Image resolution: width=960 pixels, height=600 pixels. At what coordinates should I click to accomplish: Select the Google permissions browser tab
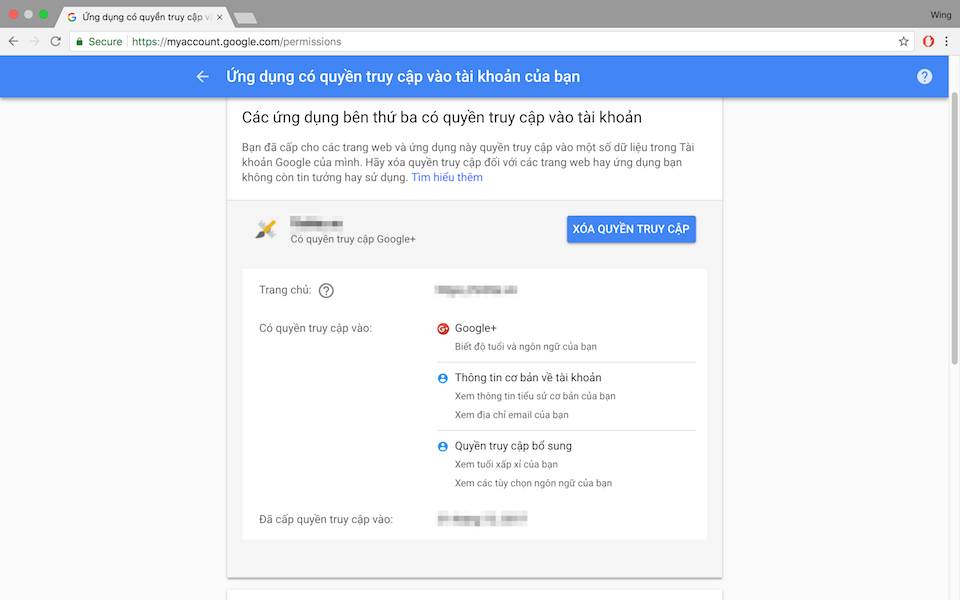tap(146, 17)
